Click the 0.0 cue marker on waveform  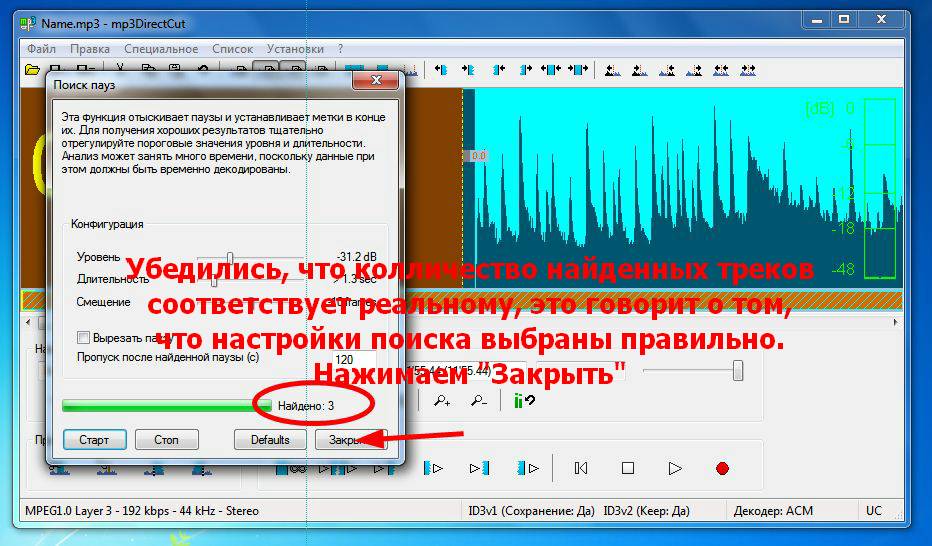click(478, 156)
